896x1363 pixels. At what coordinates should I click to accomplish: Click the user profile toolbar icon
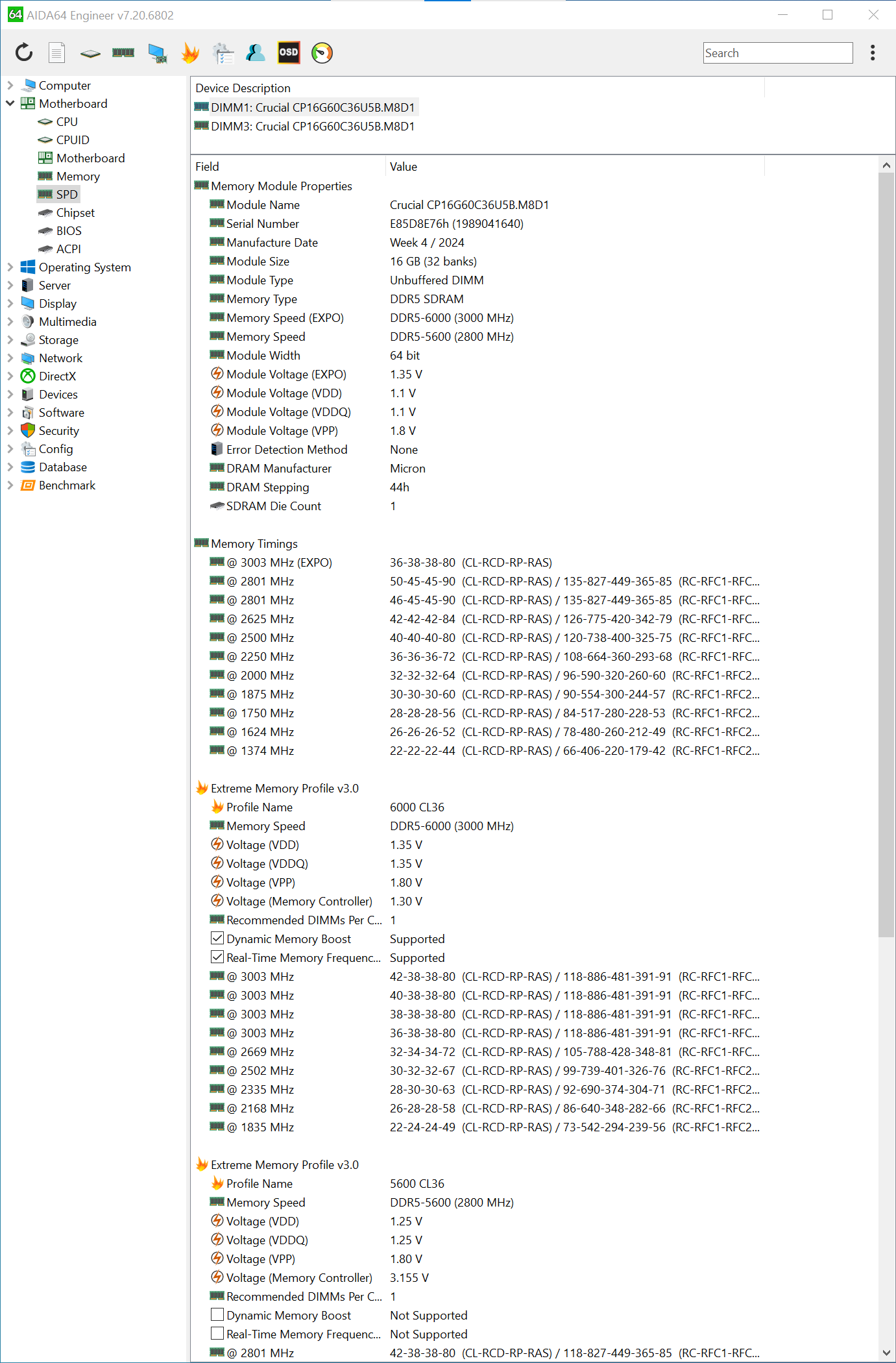256,53
